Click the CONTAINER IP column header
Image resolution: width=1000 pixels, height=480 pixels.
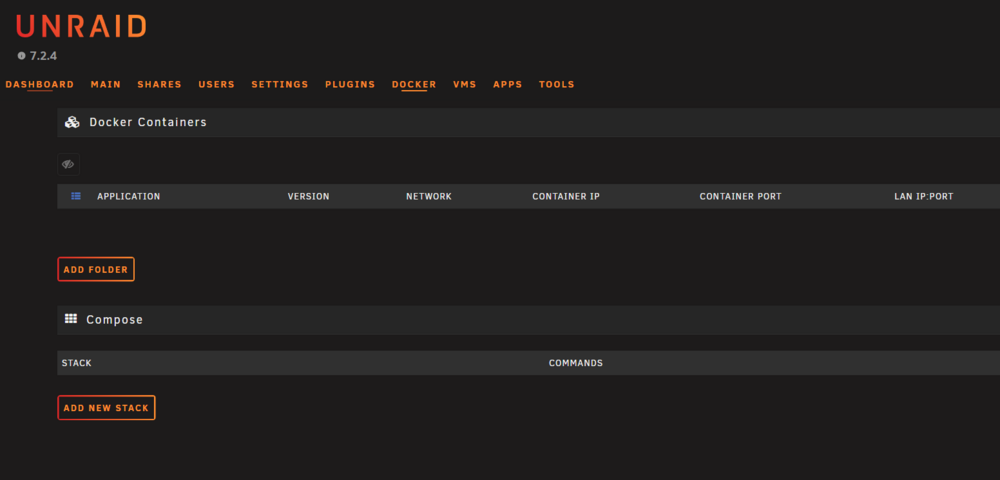point(566,196)
